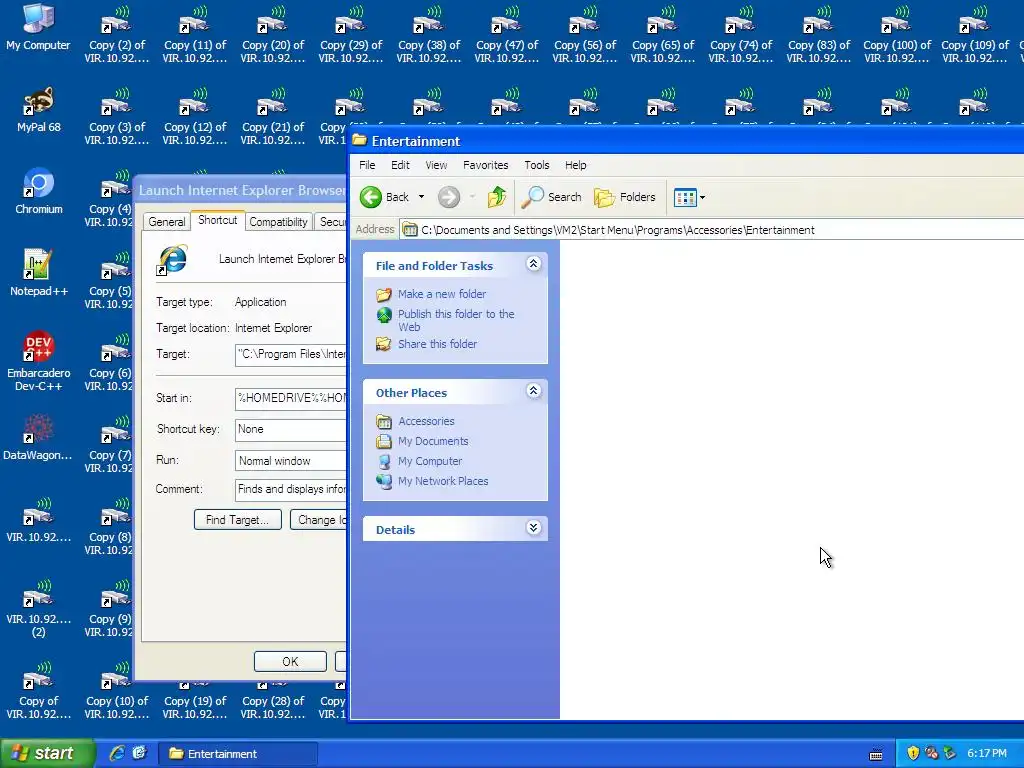Click Share this folder link
This screenshot has height=768, width=1024.
coord(438,344)
